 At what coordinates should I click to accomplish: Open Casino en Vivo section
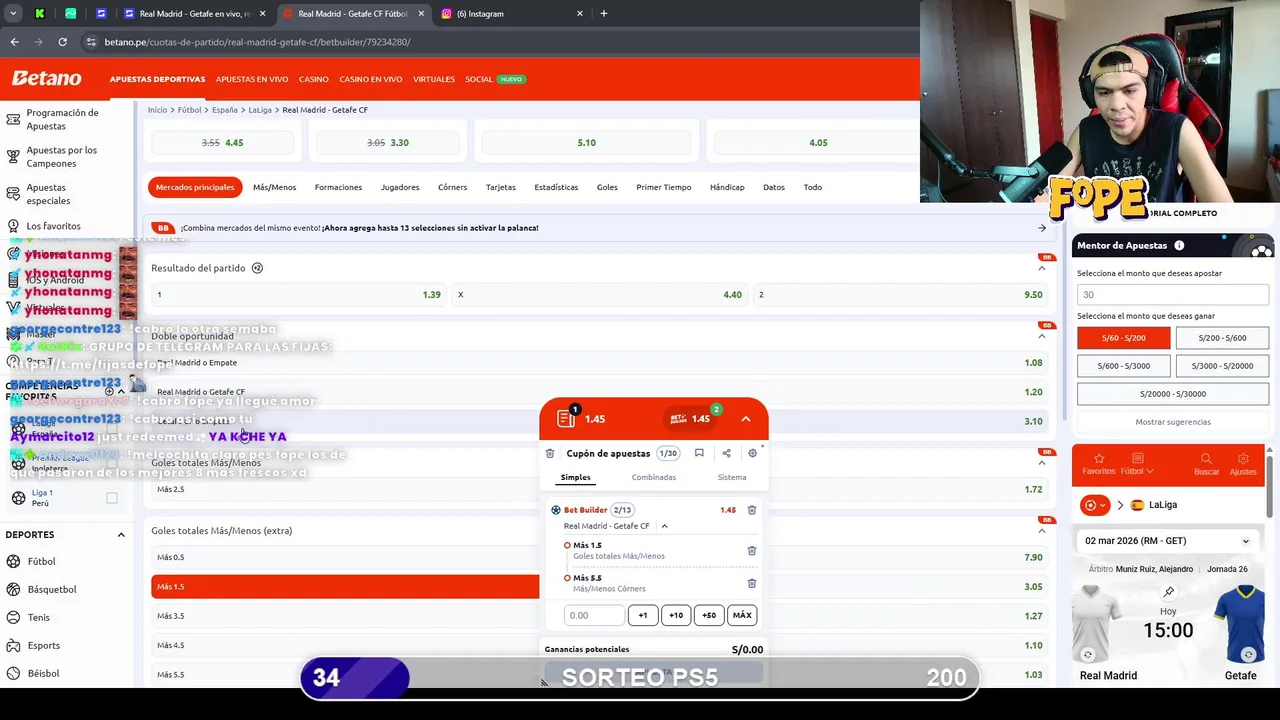pyautogui.click(x=371, y=79)
